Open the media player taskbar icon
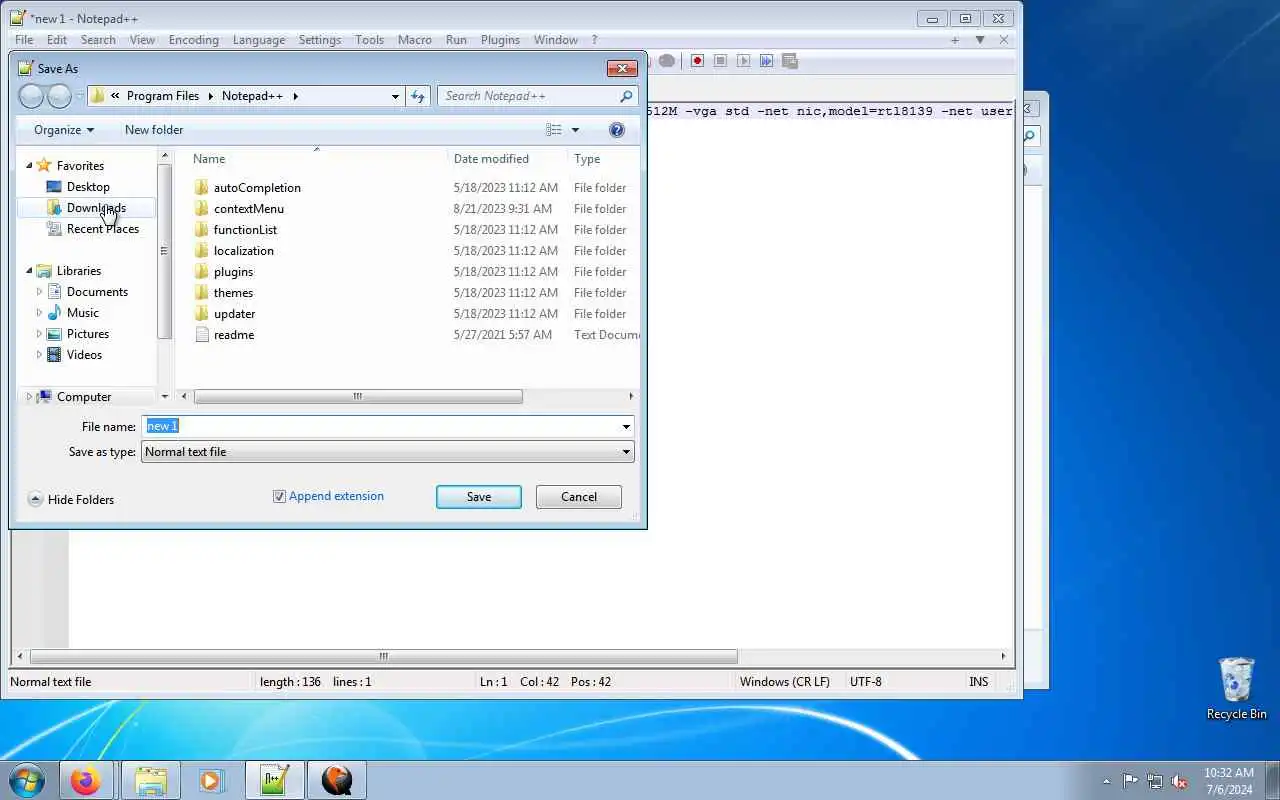This screenshot has height=800, width=1280. point(211,780)
